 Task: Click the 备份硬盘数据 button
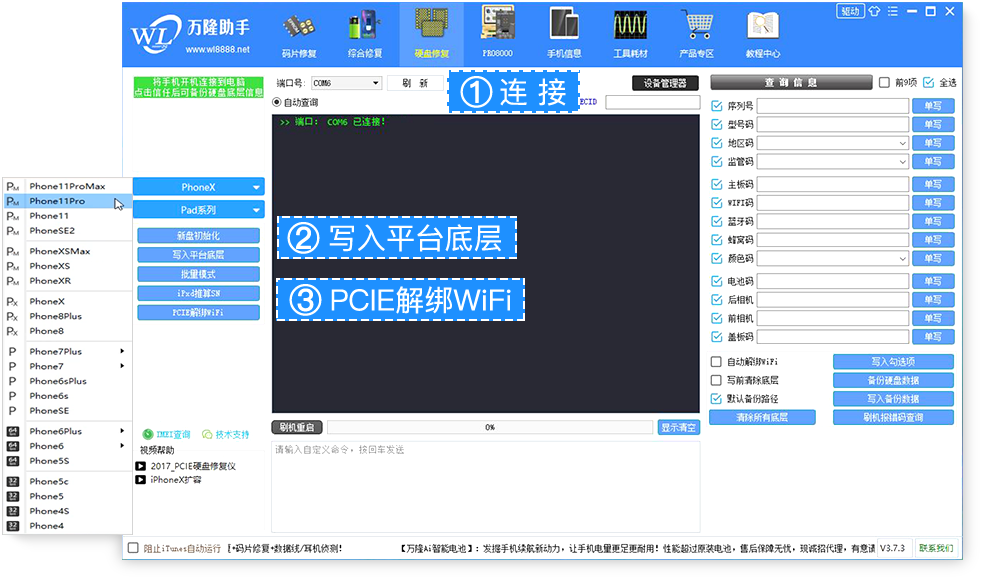point(893,380)
